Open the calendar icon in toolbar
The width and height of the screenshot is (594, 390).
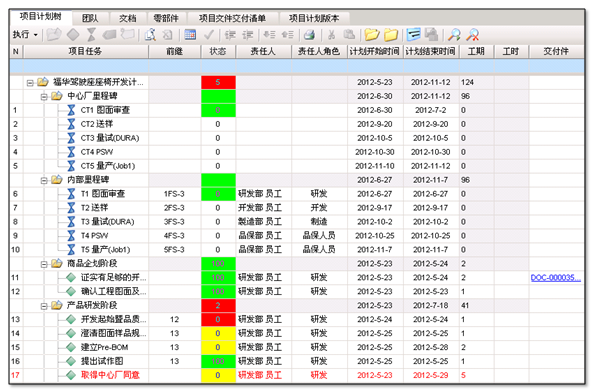click(x=190, y=35)
